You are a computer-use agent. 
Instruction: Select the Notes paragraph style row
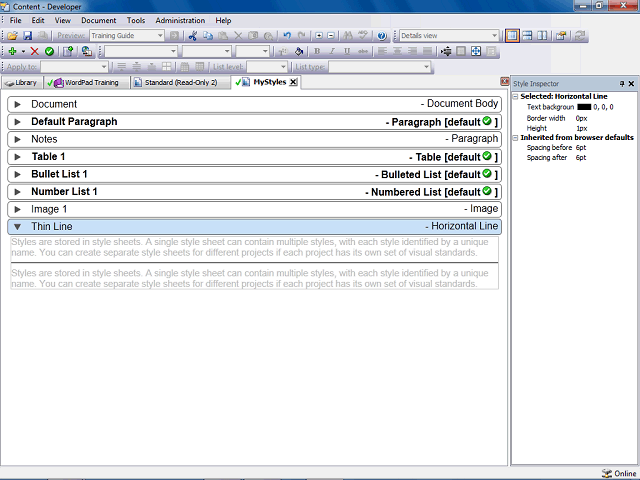(254, 139)
